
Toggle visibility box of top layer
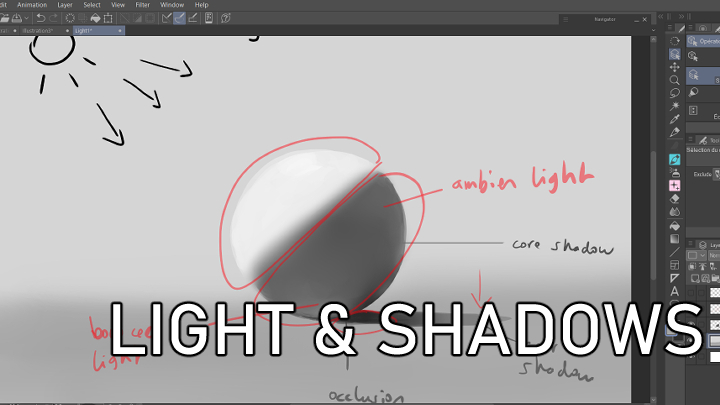click(x=691, y=292)
